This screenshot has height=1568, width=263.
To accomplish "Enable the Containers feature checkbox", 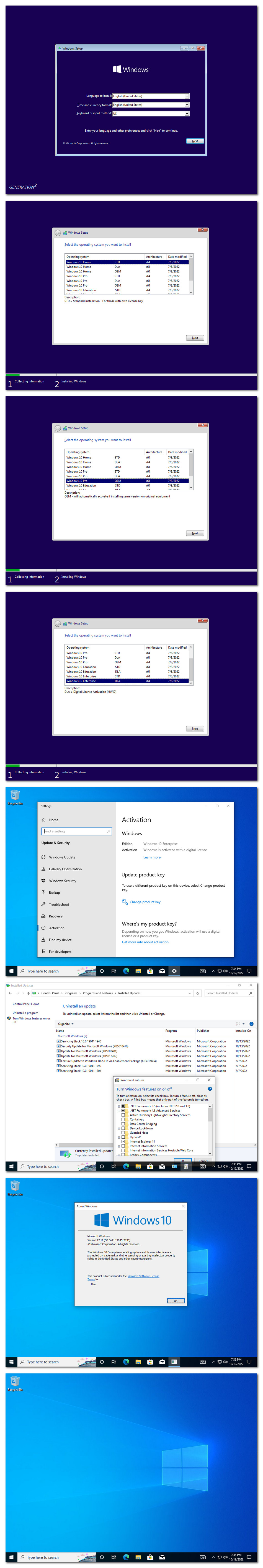I will [x=123, y=1120].
